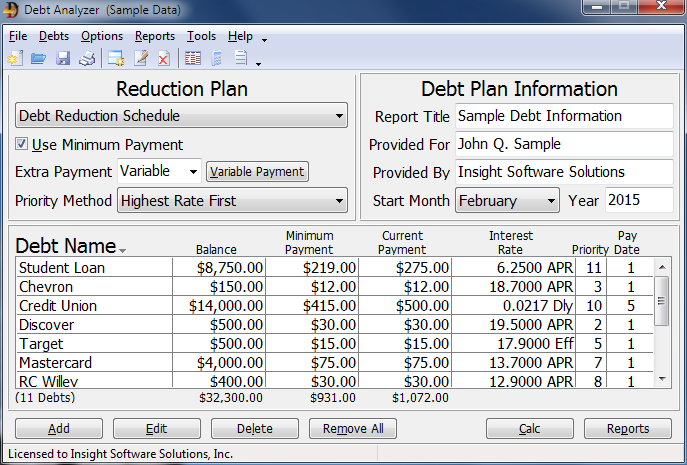This screenshot has height=465, width=687.
Task: Click the Edit debt pencil icon
Action: pos(140,58)
